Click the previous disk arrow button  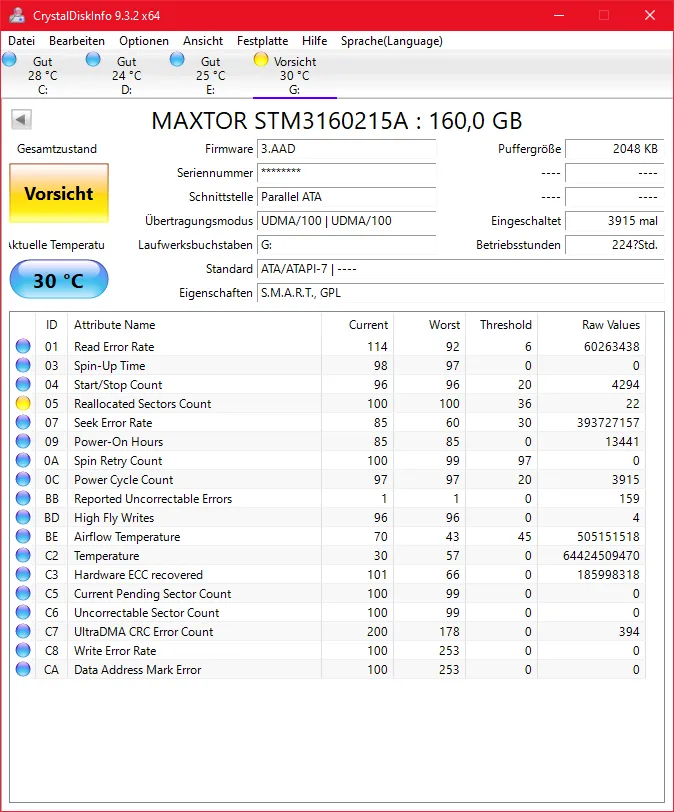point(21,120)
